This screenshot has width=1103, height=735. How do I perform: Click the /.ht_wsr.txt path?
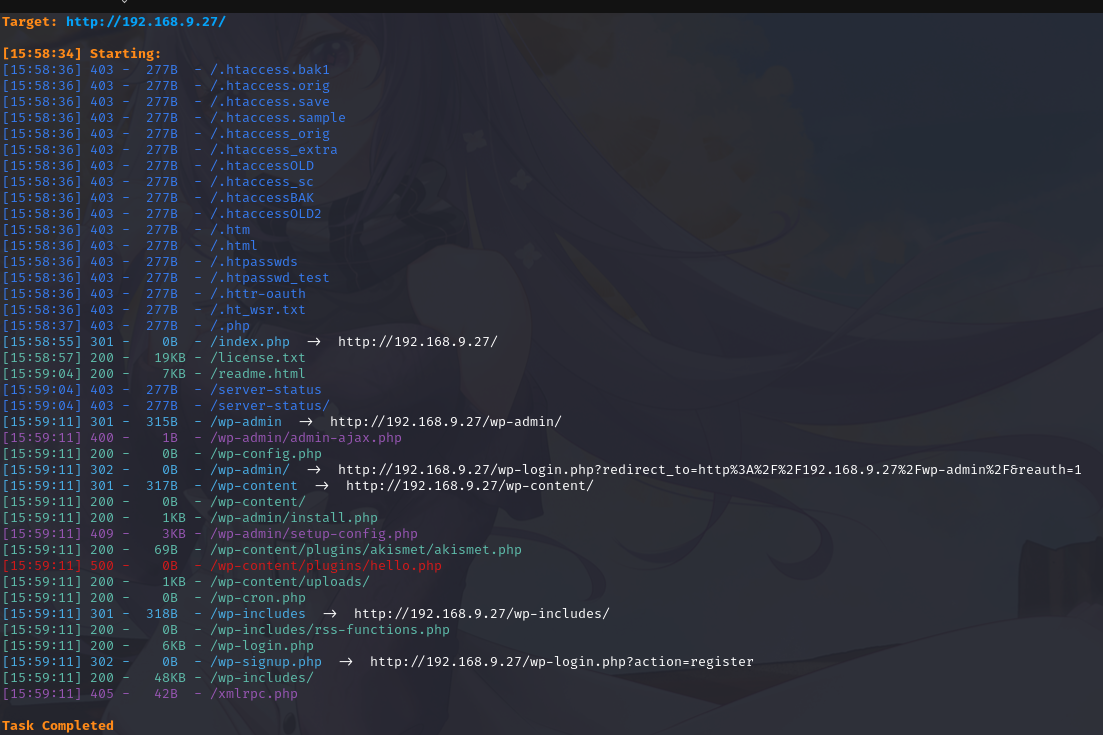click(257, 309)
